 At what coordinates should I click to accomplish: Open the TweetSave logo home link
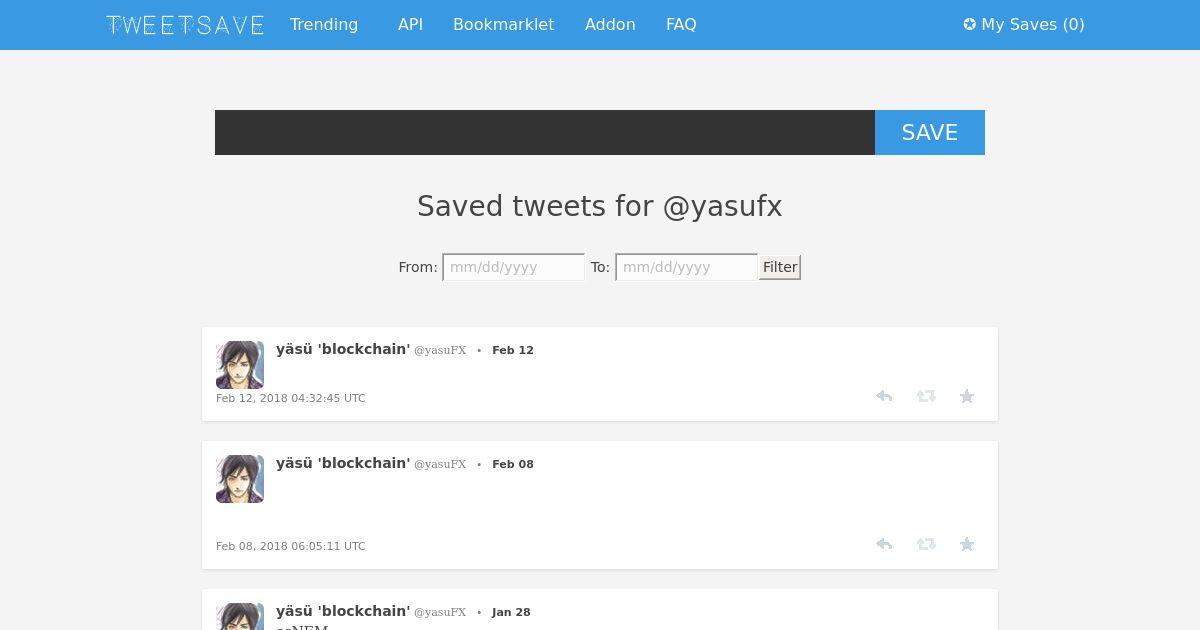(185, 25)
